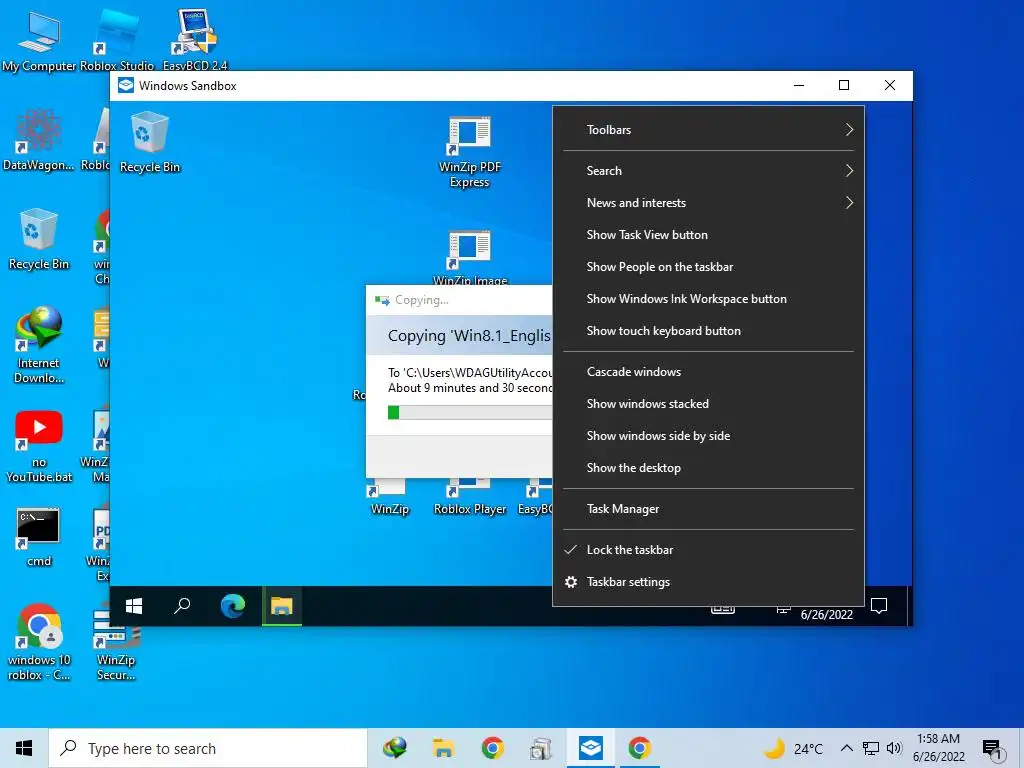1024x768 pixels.
Task: Click the Type here to search box
Action: 208,748
